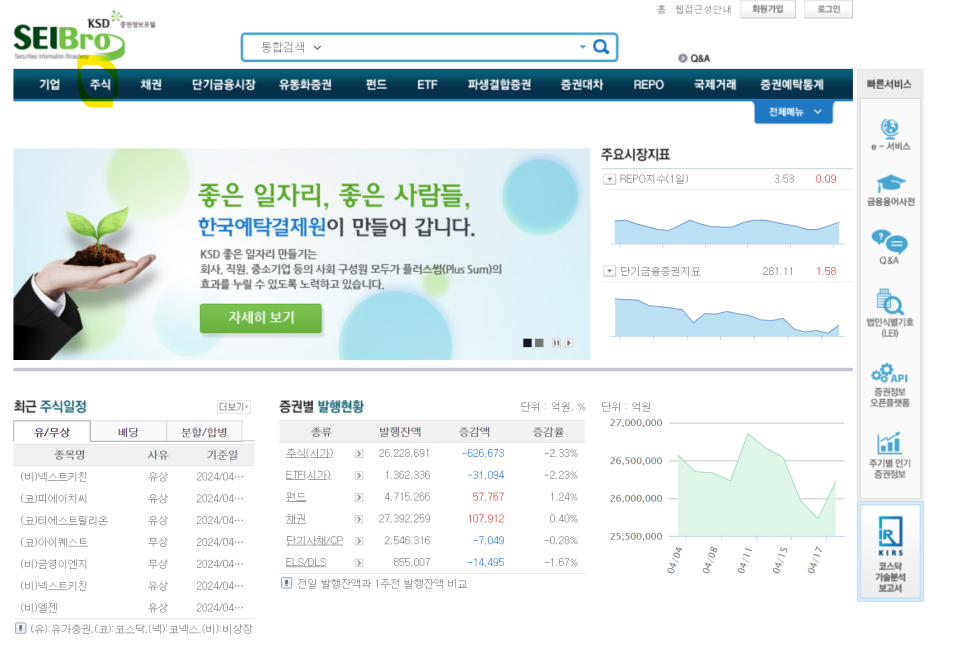Open the 주식 menu
The height and width of the screenshot is (650, 966).
point(100,84)
